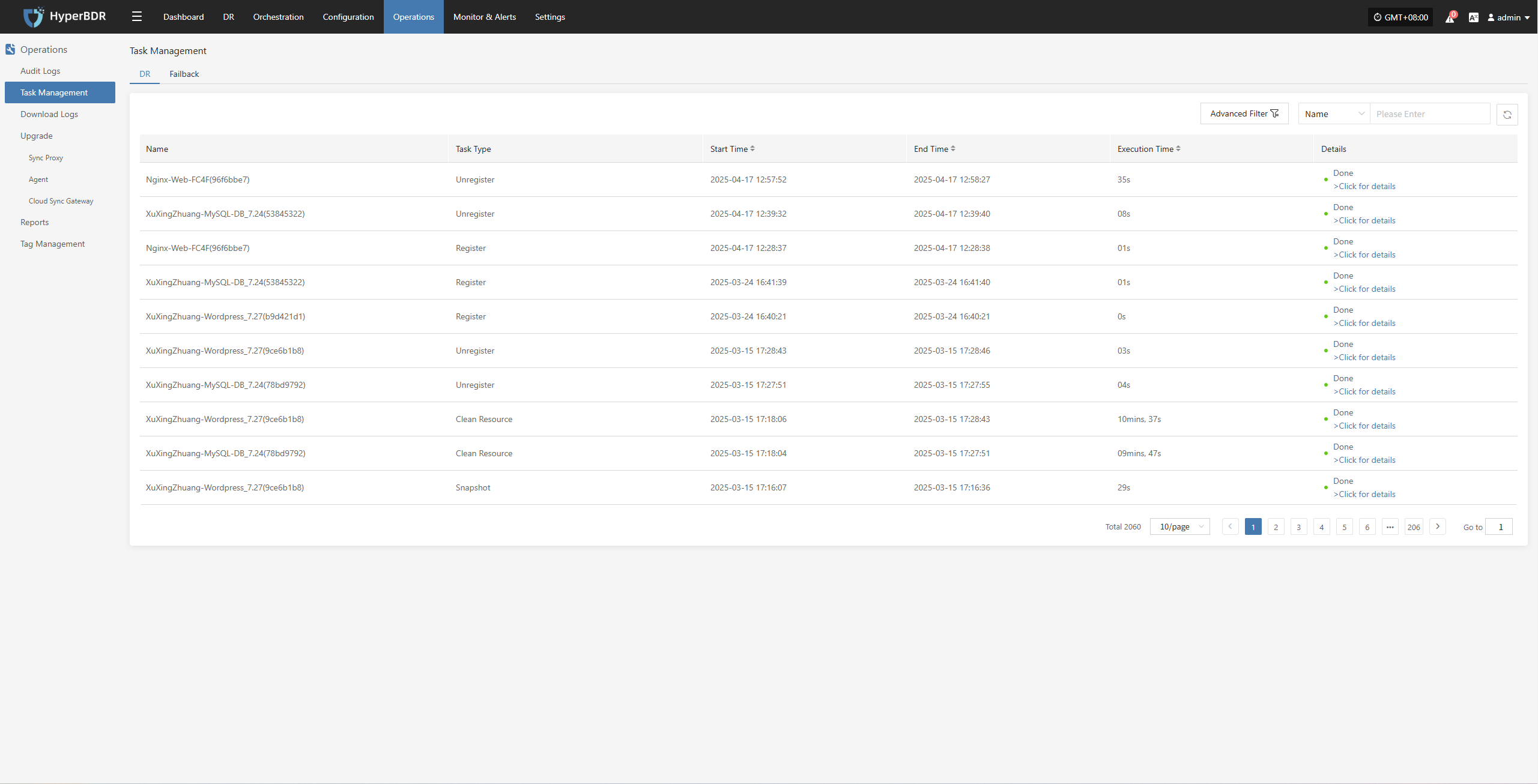
Task: Select name XuXingZhuang-Wordpress_7.27(b9d421d1)
Action: pyautogui.click(x=225, y=316)
